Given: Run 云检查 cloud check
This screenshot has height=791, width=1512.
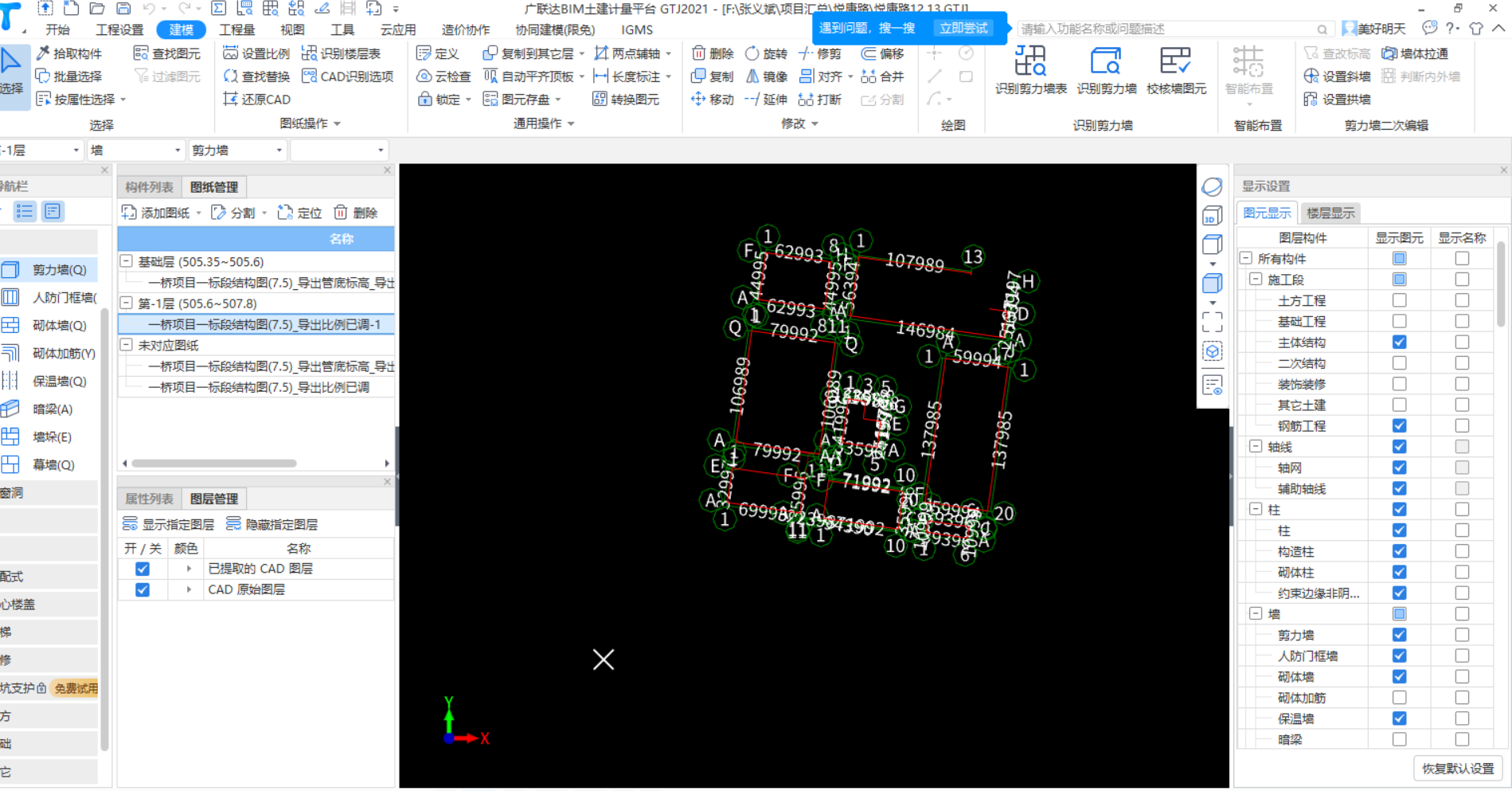Looking at the screenshot, I should [443, 76].
